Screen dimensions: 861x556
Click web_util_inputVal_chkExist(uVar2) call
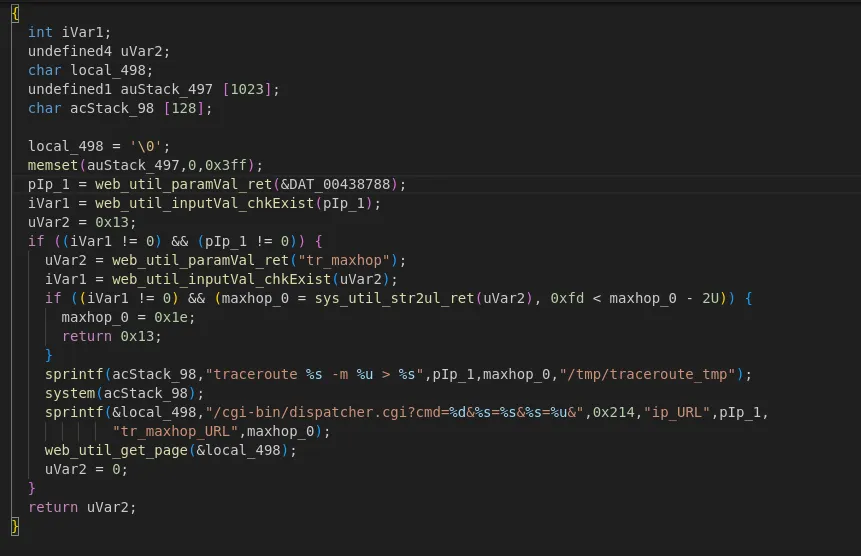pos(250,279)
